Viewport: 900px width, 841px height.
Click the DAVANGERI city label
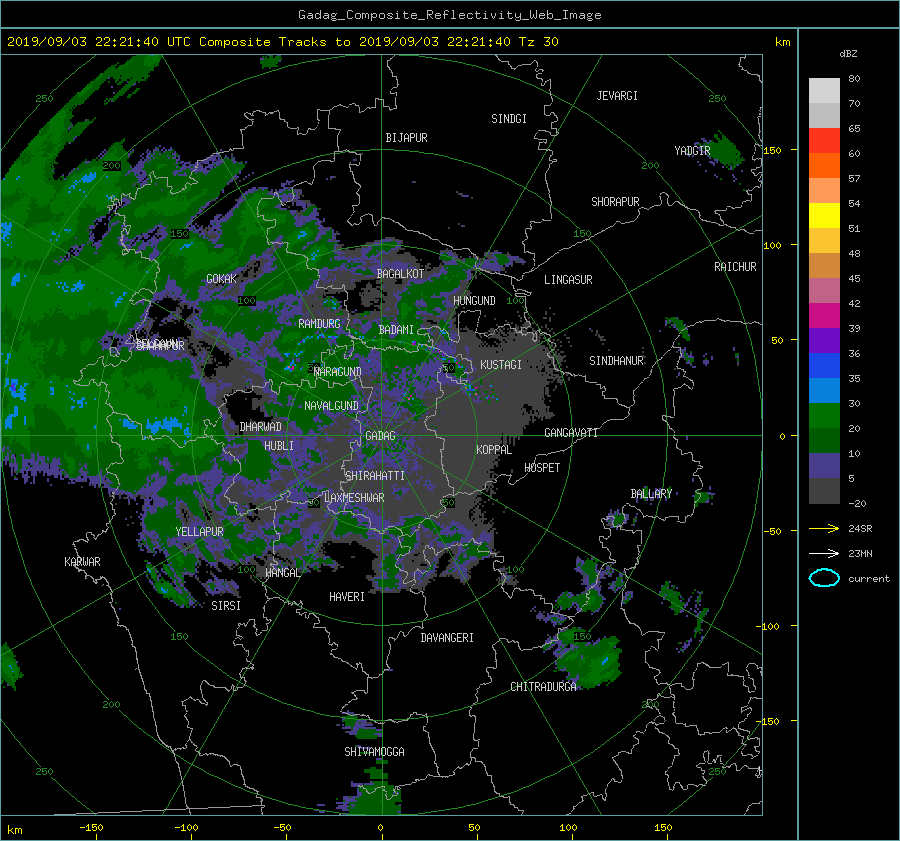(447, 638)
